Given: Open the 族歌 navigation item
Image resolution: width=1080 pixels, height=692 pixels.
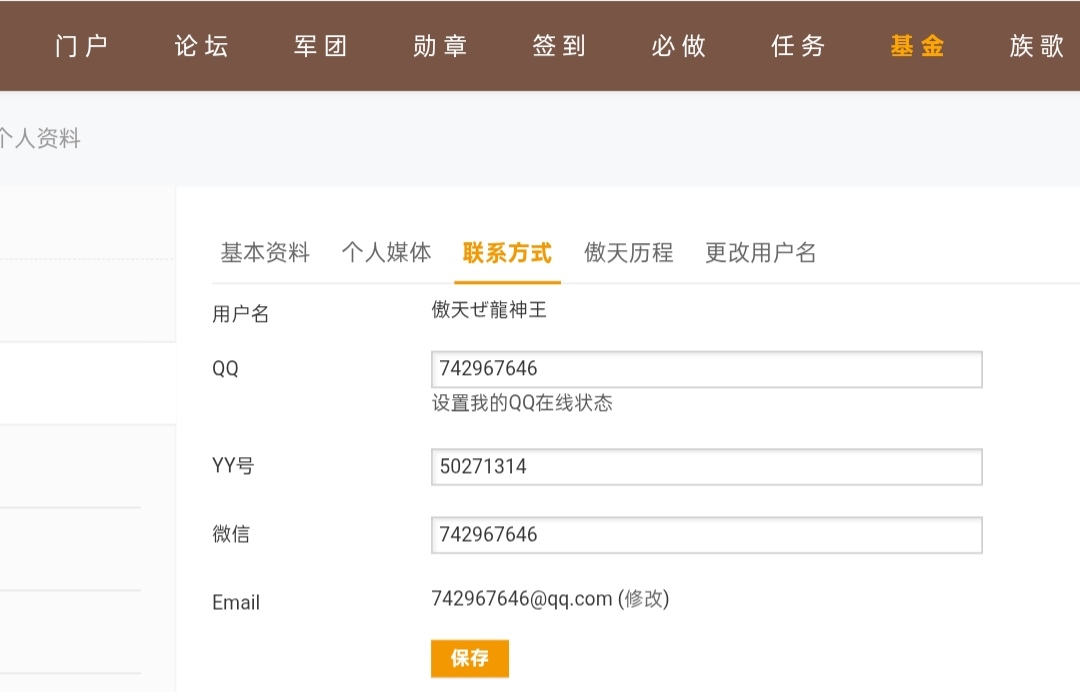Looking at the screenshot, I should click(1037, 46).
